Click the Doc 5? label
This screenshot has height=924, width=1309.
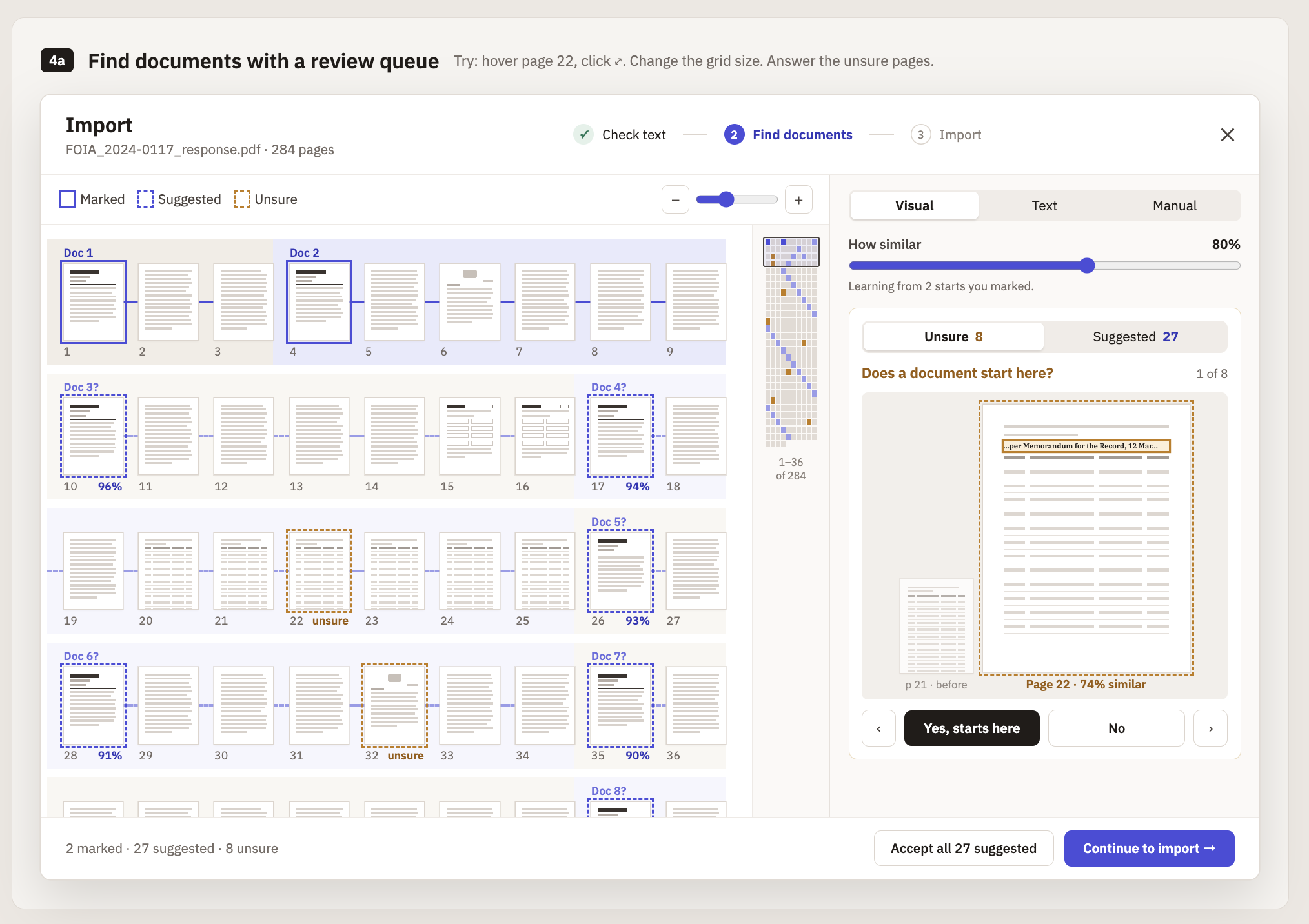click(608, 522)
